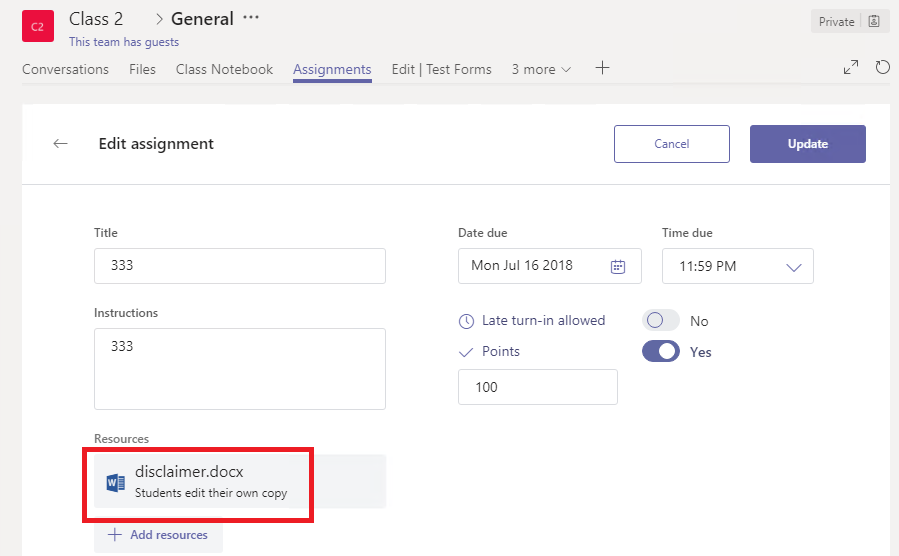899x556 pixels.
Task: Open the Edit | Test Forms tab
Action: click(441, 69)
